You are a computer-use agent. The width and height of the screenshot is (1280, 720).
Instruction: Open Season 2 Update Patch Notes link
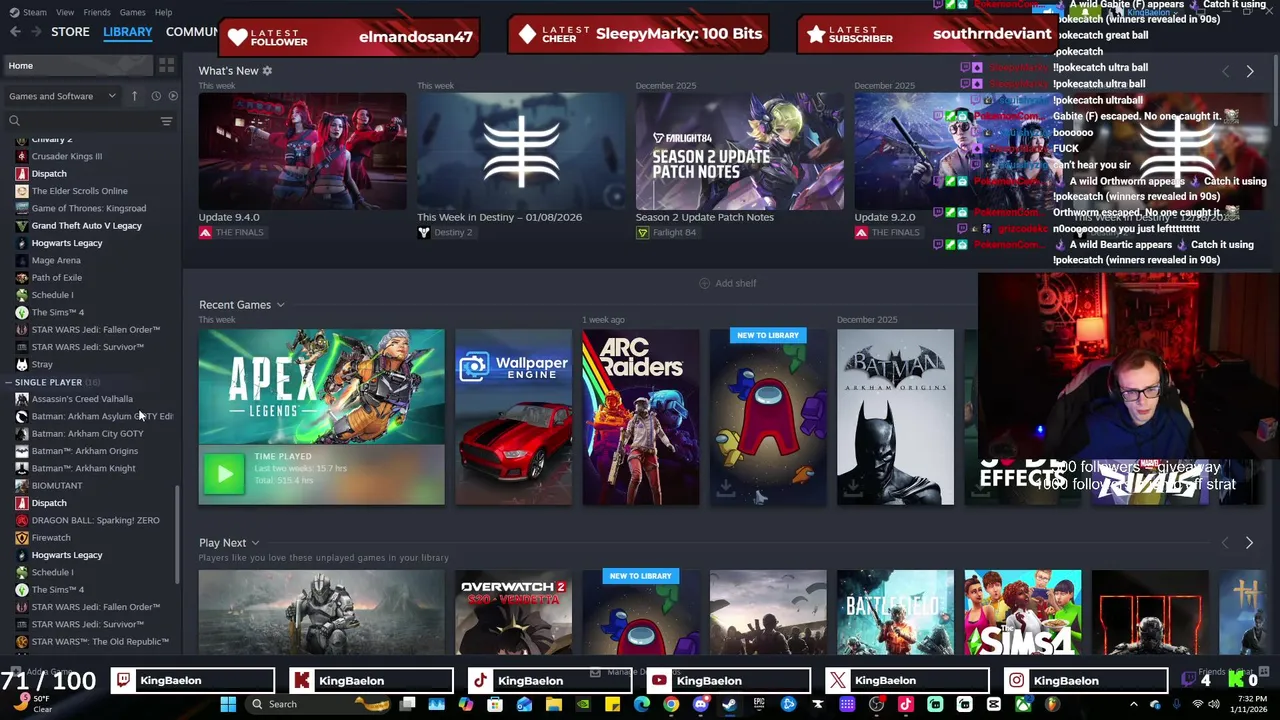[705, 217]
